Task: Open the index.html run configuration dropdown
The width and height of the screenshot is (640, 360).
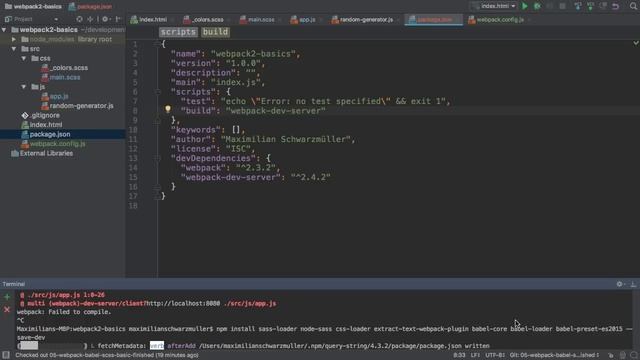Action: pos(493,6)
